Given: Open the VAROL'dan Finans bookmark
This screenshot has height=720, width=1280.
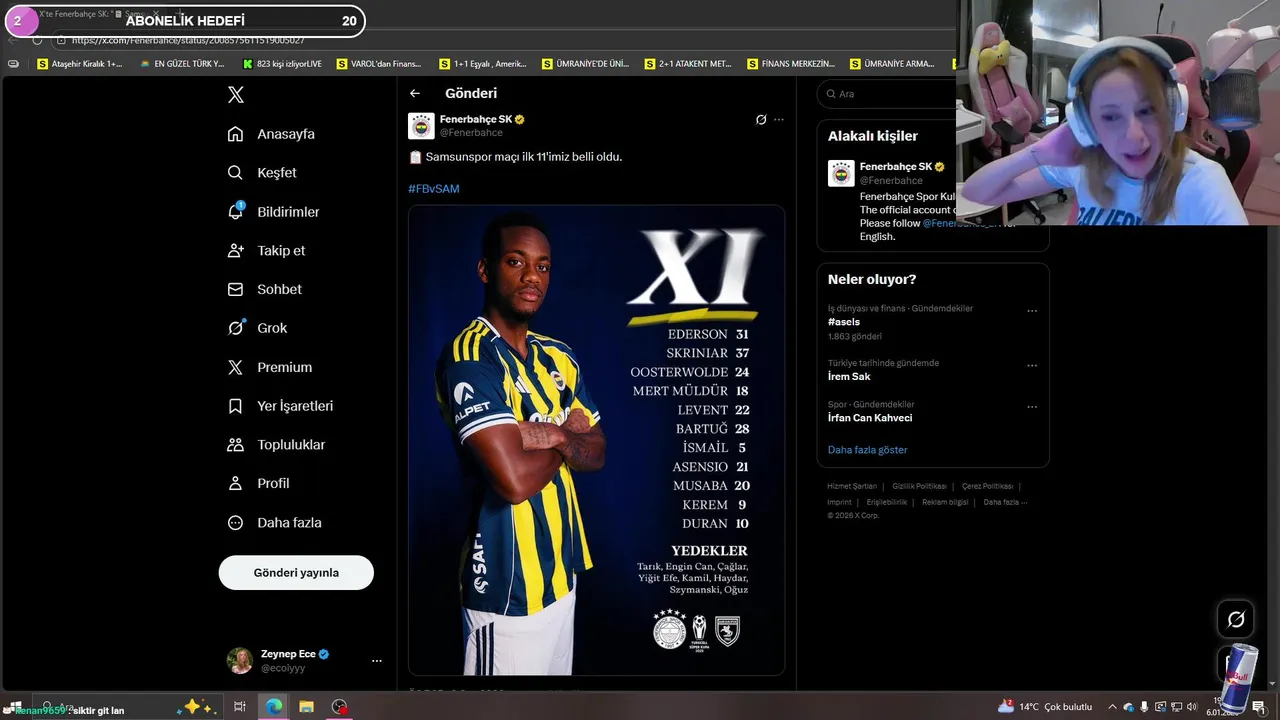Looking at the screenshot, I should coord(379,64).
